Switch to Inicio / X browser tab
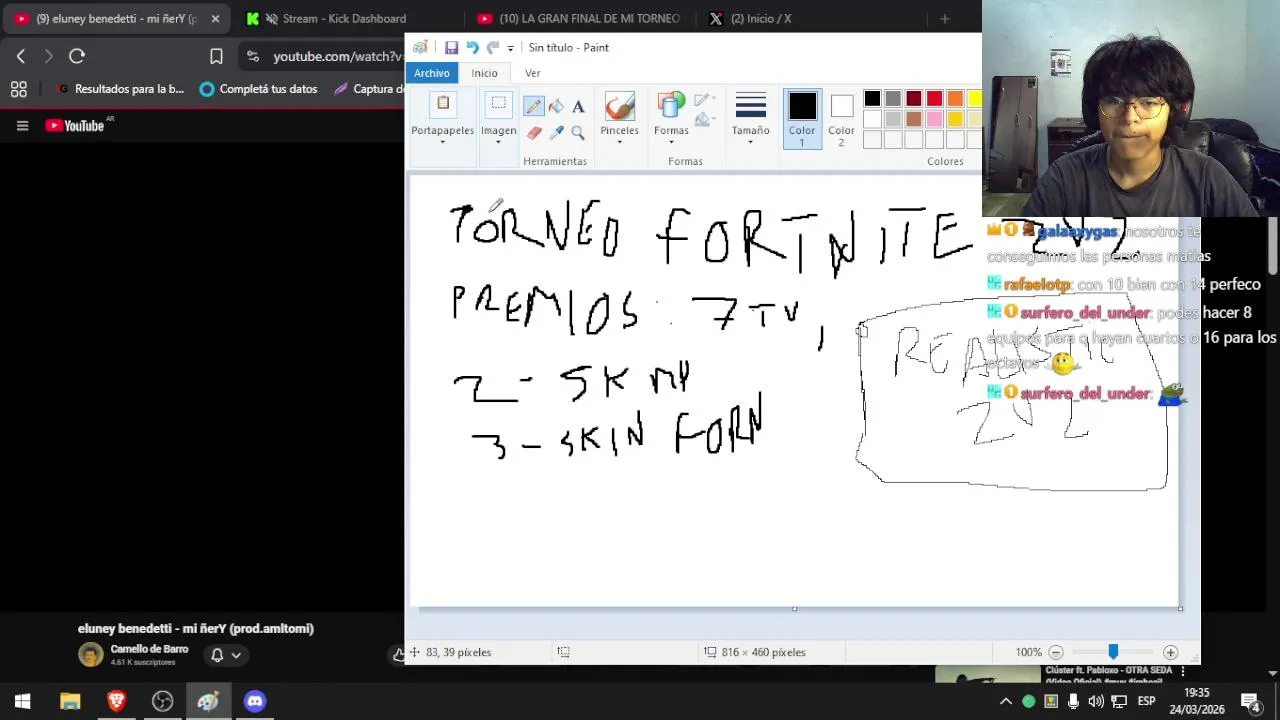1280x720 pixels. 760,19
